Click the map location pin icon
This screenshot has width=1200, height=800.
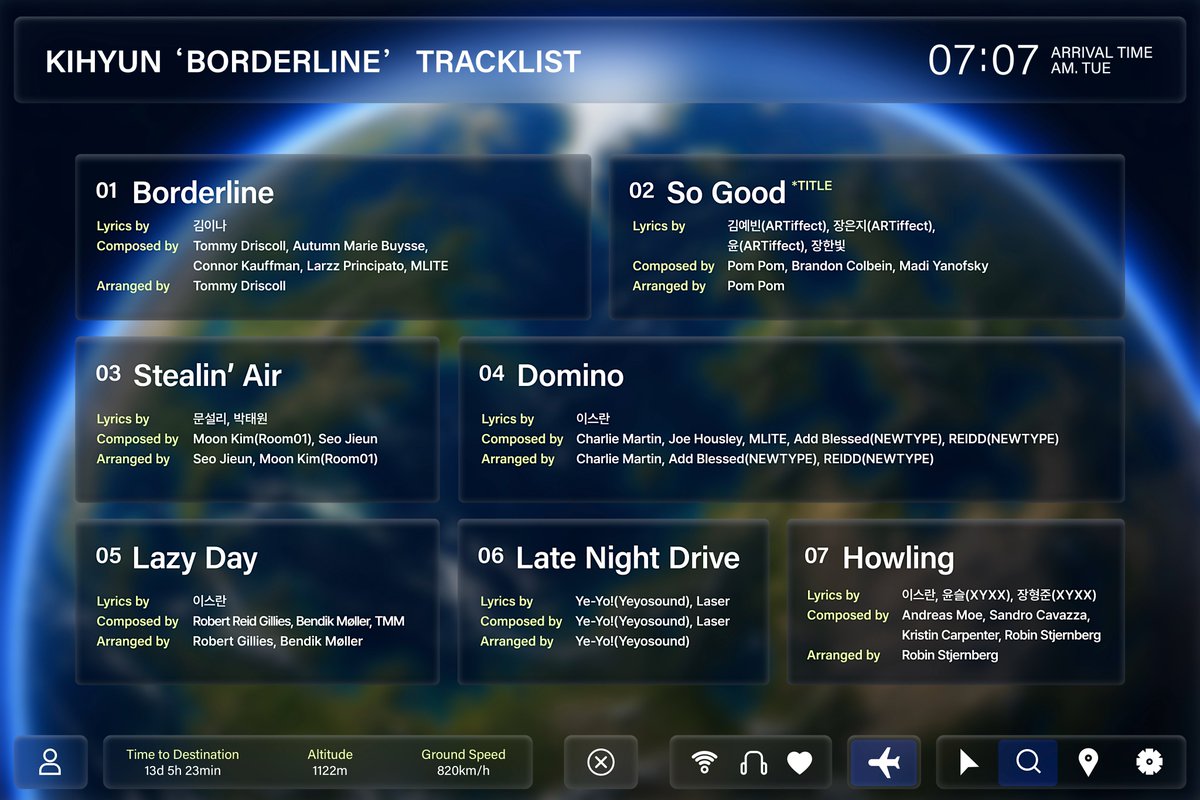click(x=1088, y=763)
